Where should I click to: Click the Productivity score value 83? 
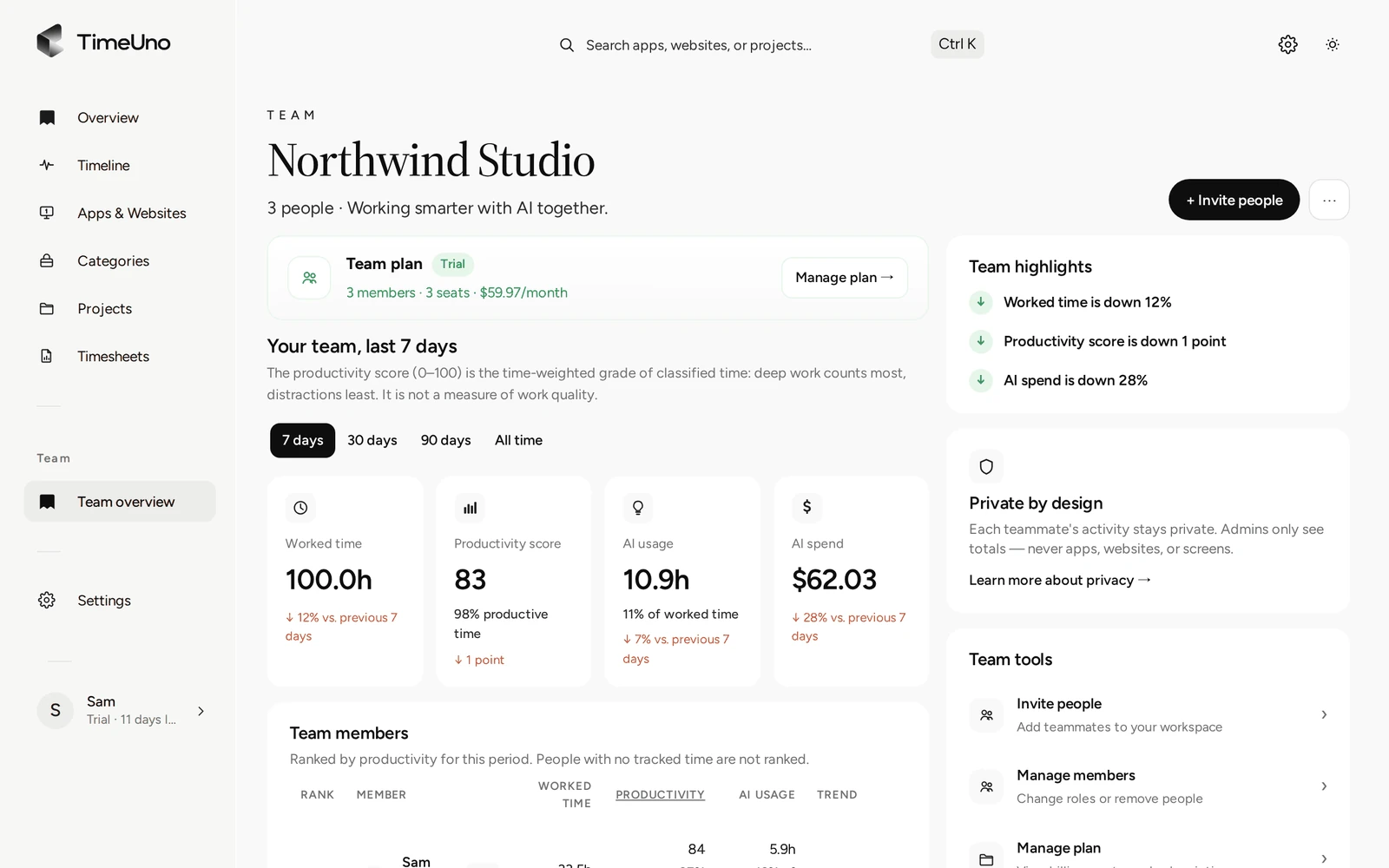click(470, 579)
